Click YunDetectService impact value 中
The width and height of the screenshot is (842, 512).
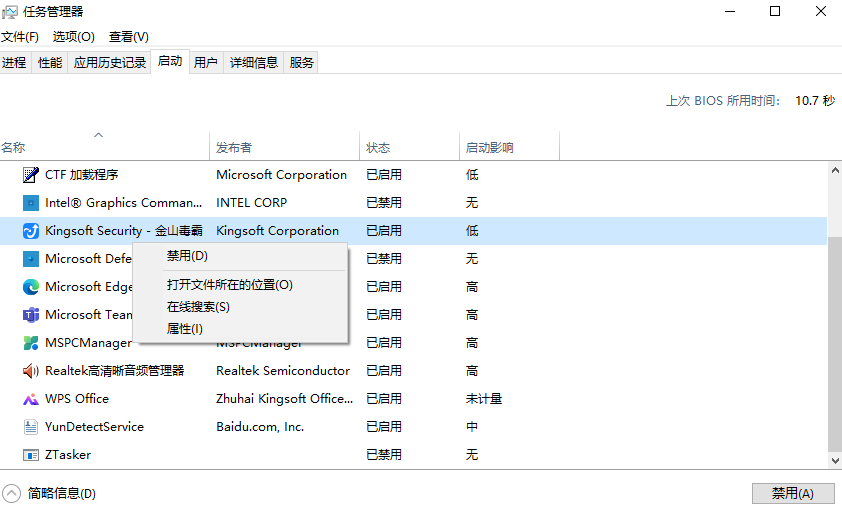[472, 427]
